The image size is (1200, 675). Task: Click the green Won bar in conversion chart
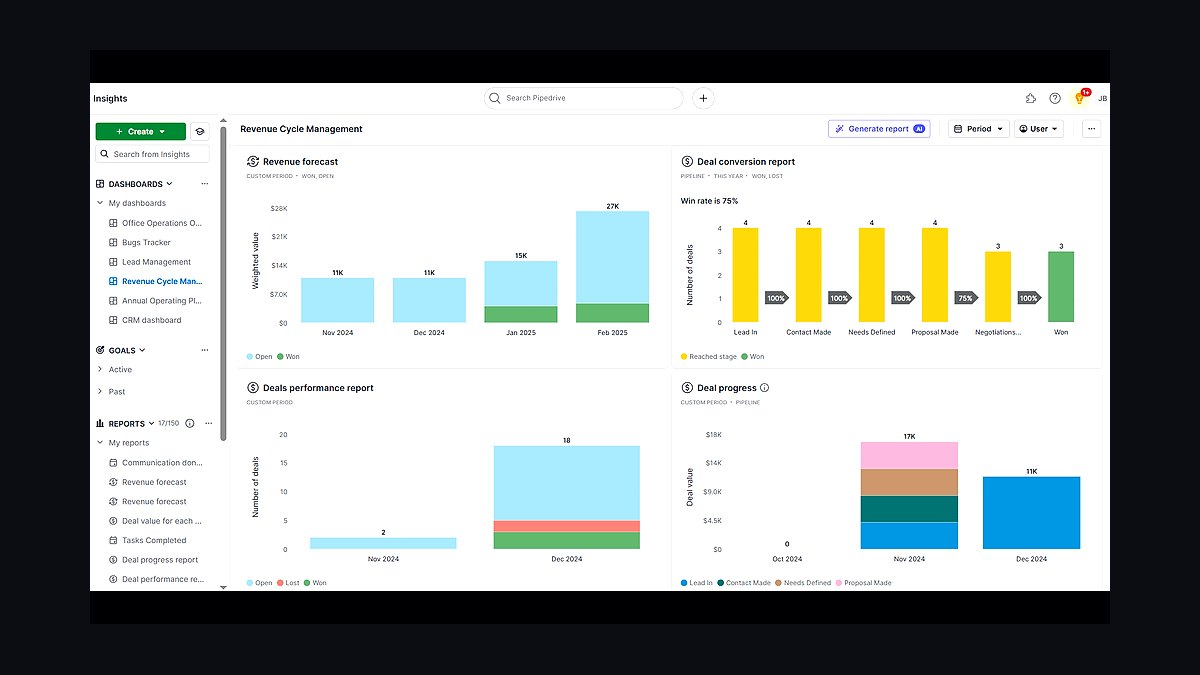[x=1061, y=287]
